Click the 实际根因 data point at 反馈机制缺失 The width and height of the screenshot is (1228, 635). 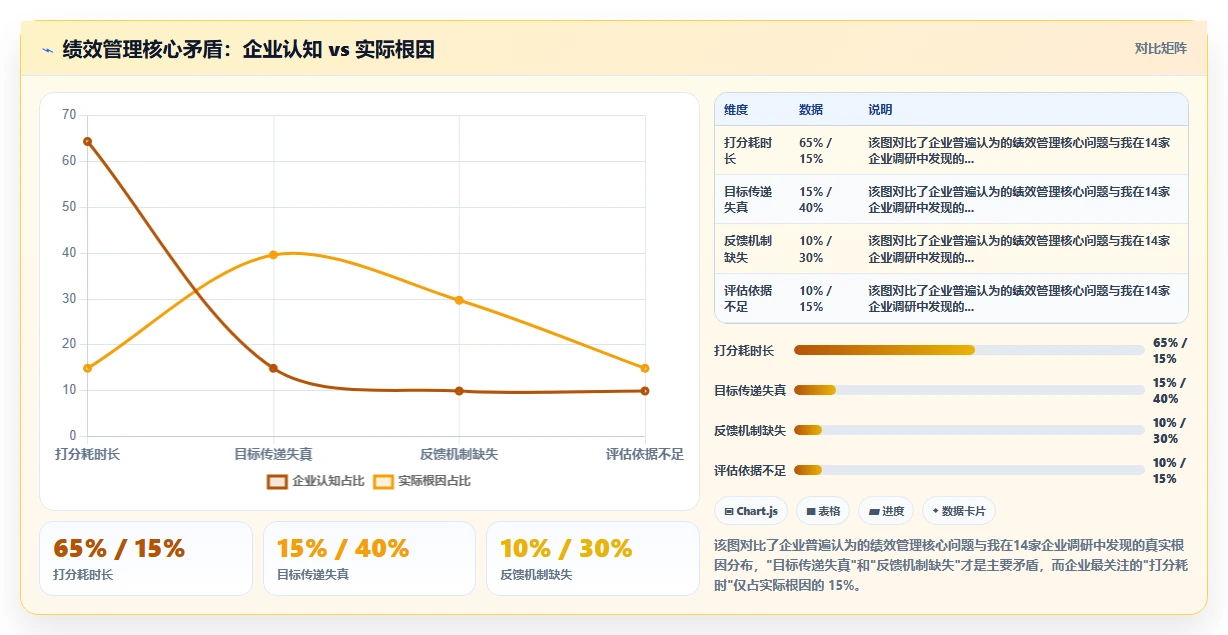tap(459, 300)
